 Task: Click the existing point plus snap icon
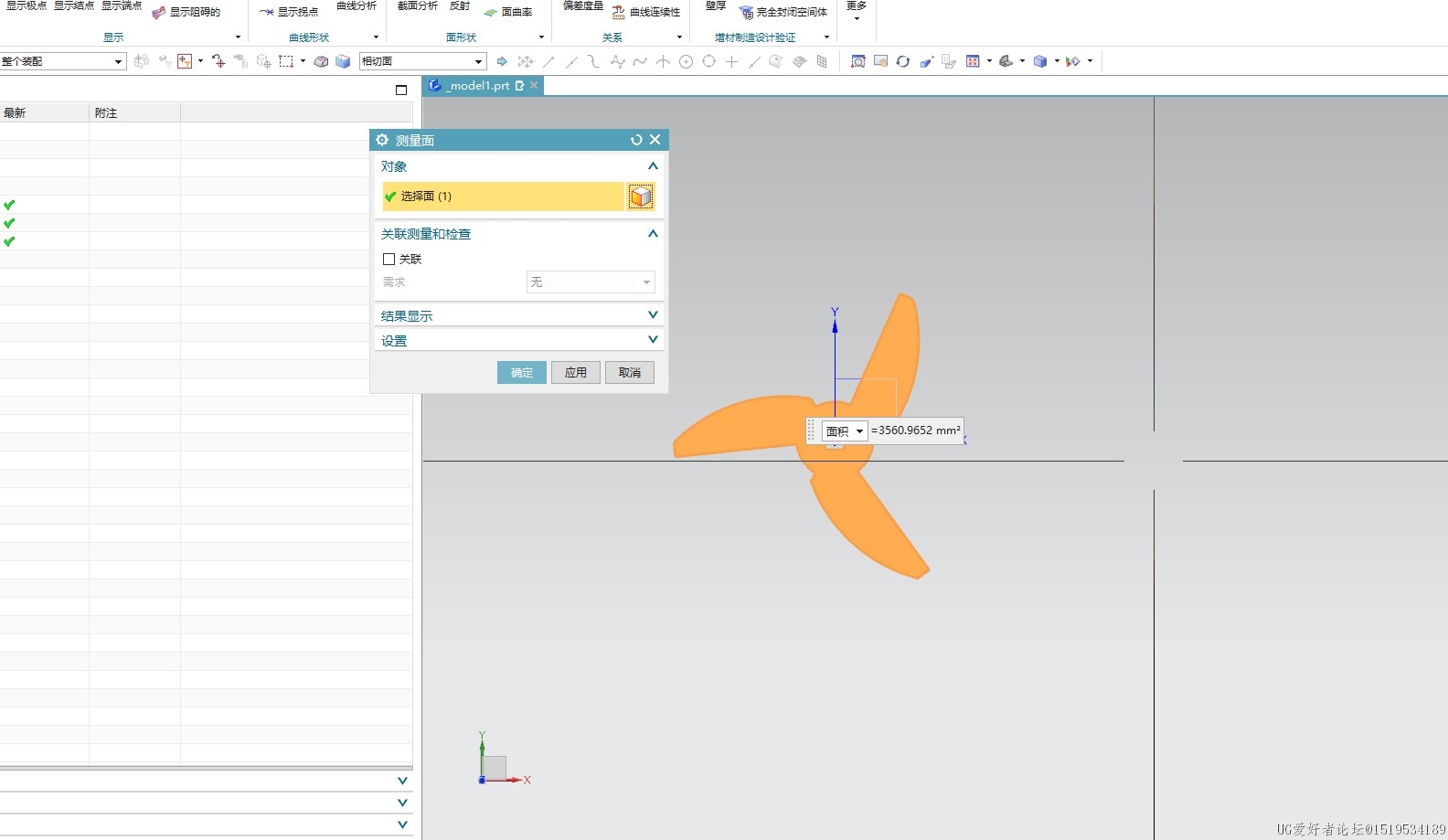tap(731, 61)
